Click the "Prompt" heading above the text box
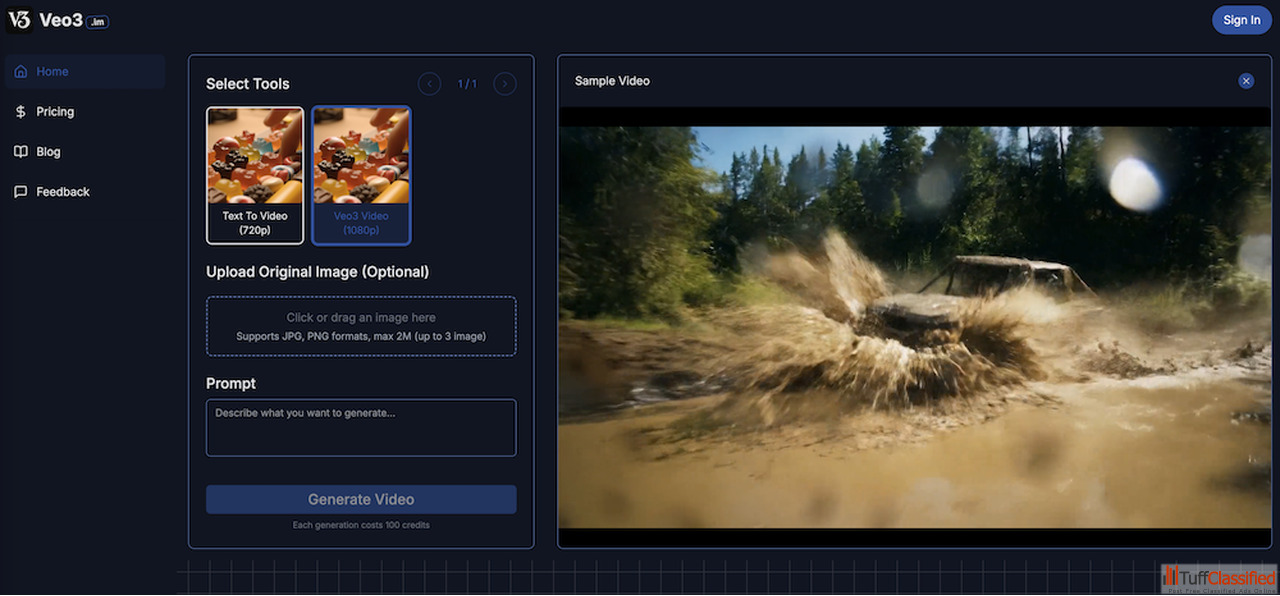Viewport: 1280px width, 596px height. (231, 384)
